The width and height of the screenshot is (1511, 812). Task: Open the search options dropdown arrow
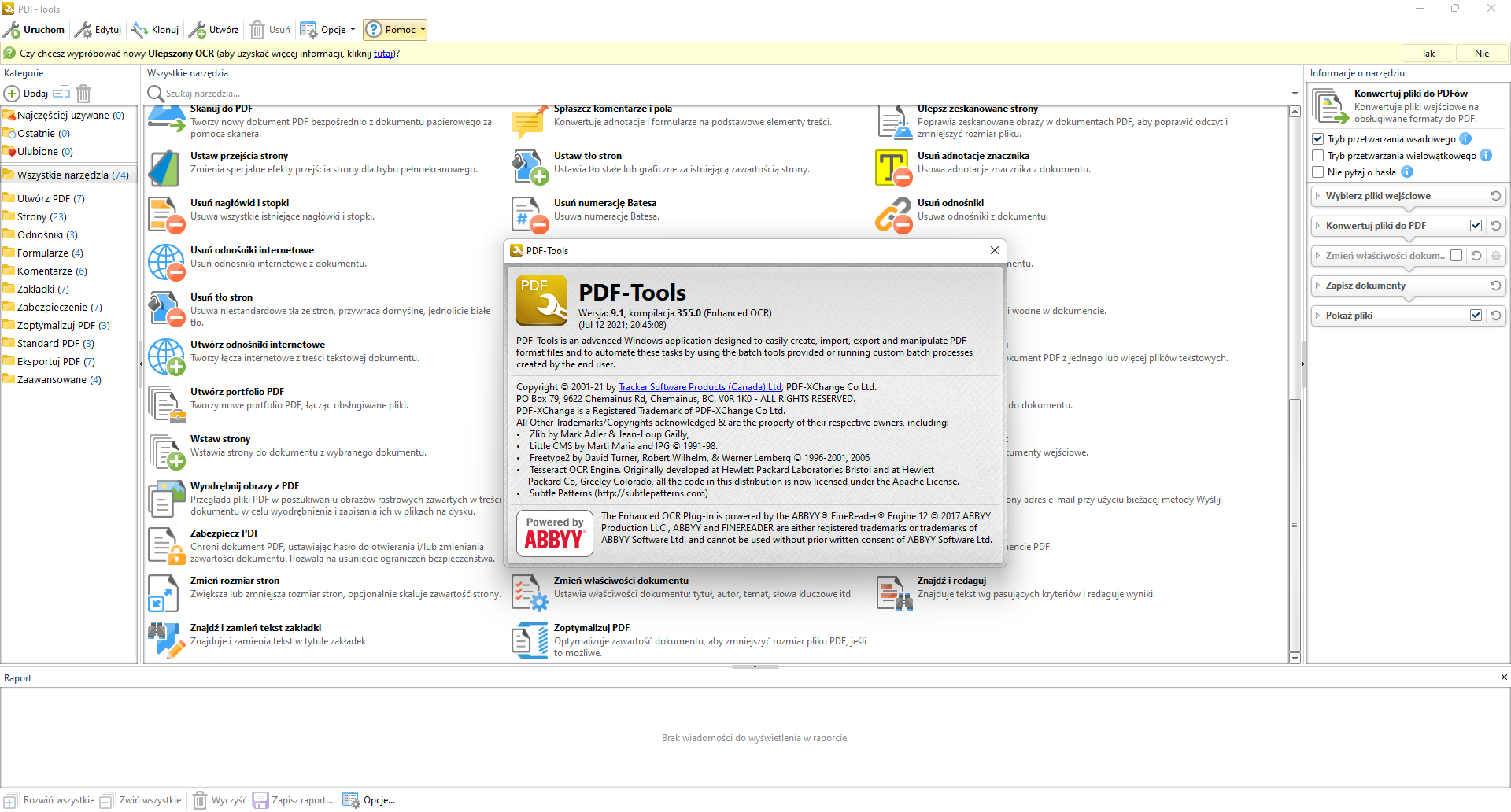[x=1295, y=94]
